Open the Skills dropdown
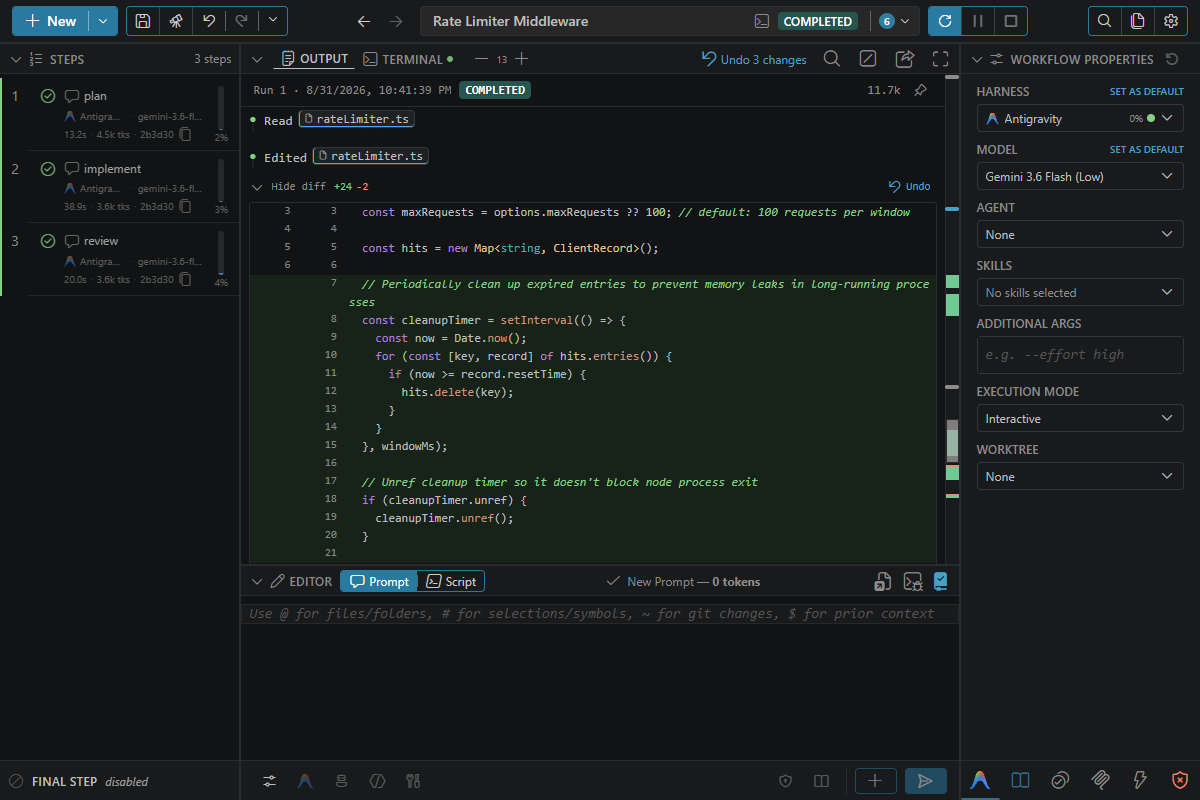The height and width of the screenshot is (800, 1200). 1080,292
